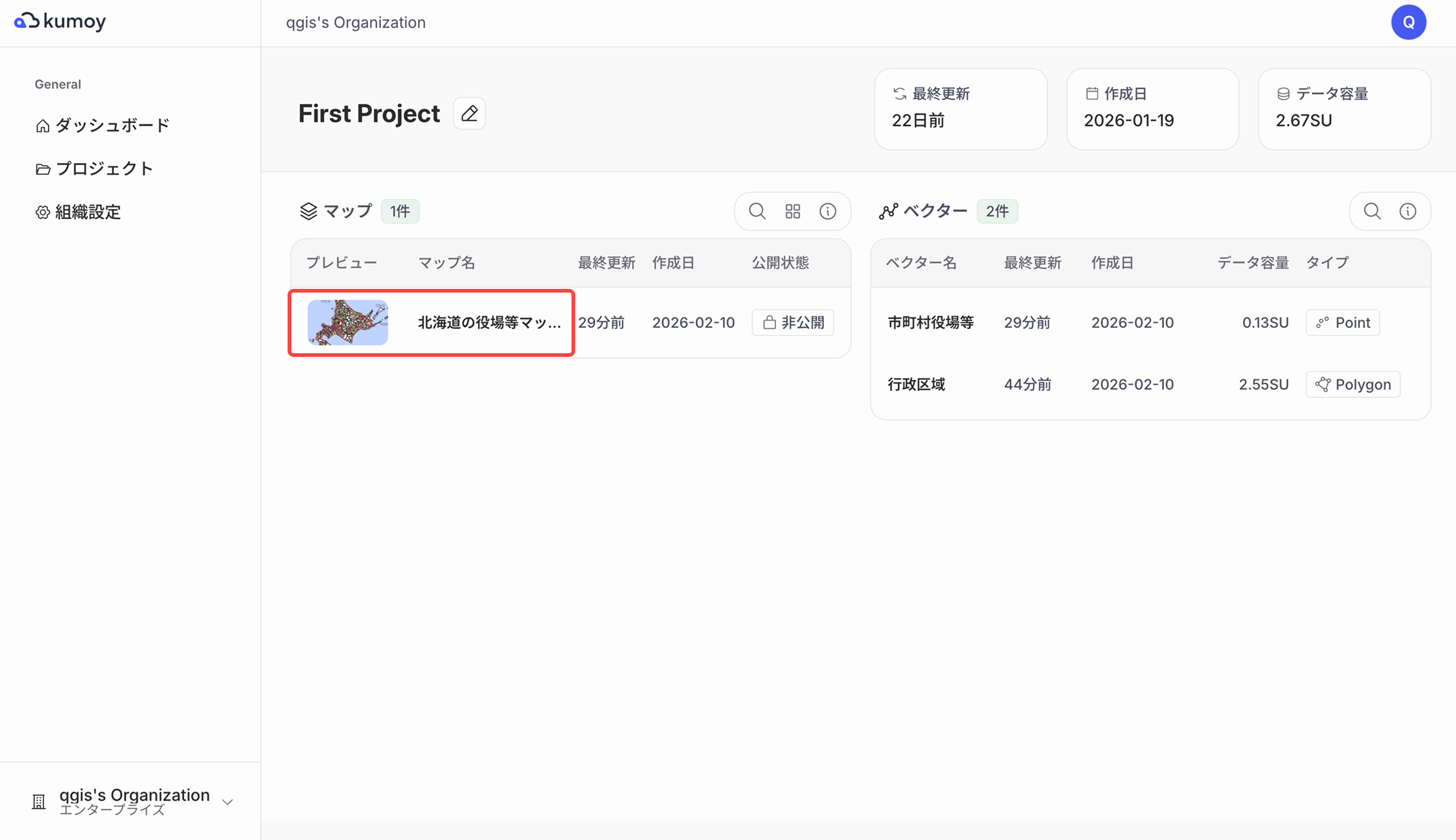Click the Hokkaido map preview thumbnail

[348, 322]
